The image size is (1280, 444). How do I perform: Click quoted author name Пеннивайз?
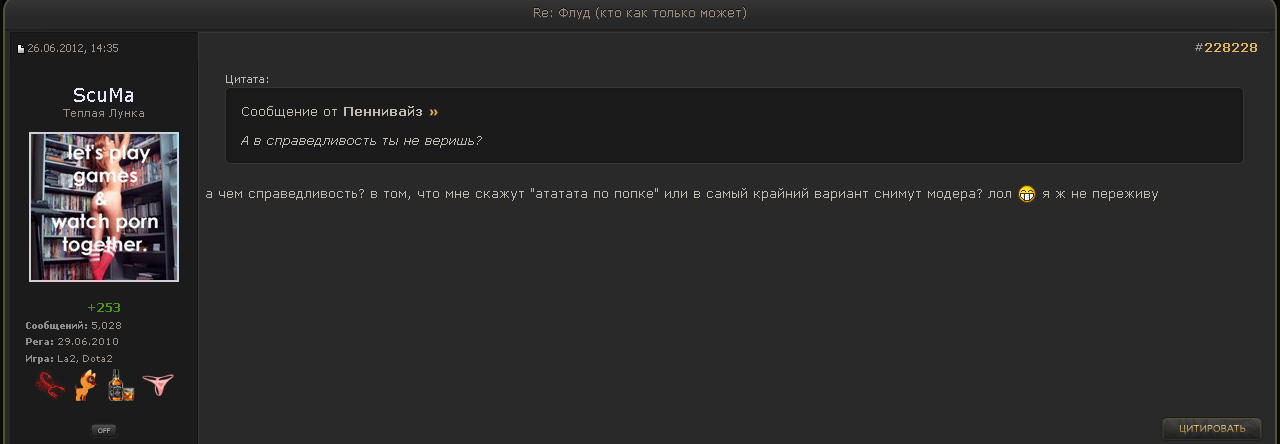[x=383, y=112]
